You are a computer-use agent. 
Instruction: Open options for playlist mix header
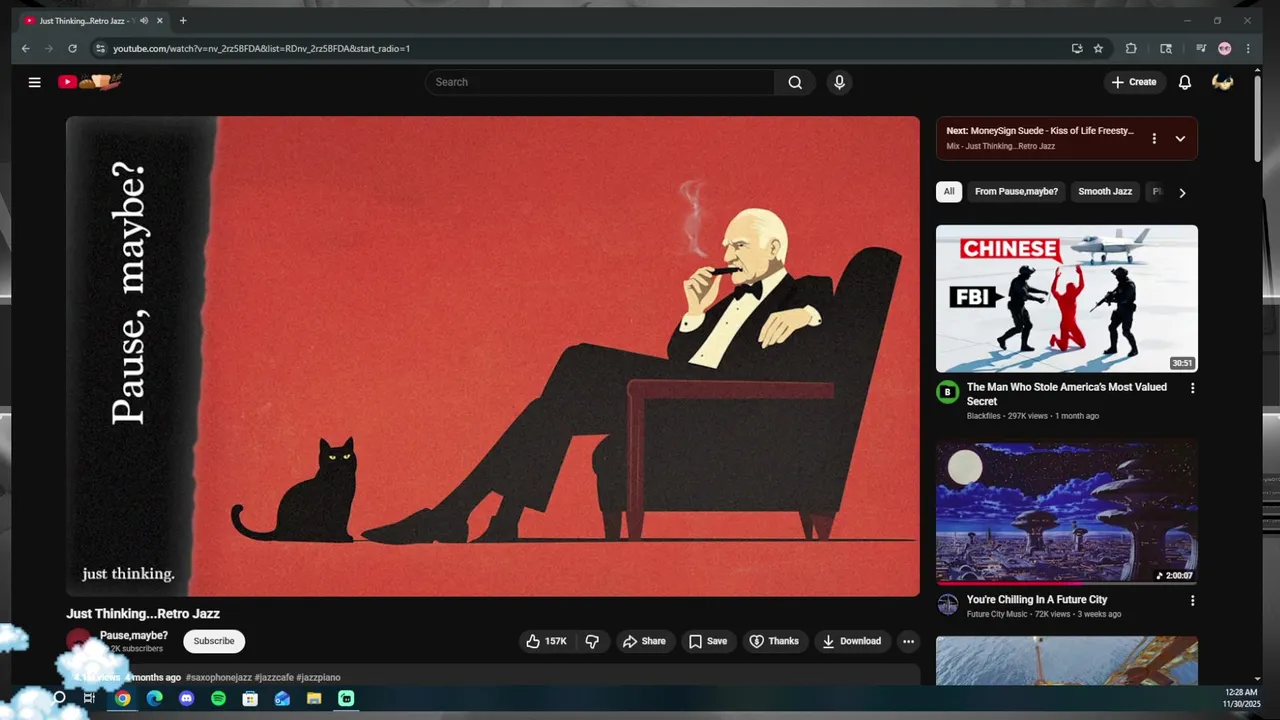pos(1154,139)
